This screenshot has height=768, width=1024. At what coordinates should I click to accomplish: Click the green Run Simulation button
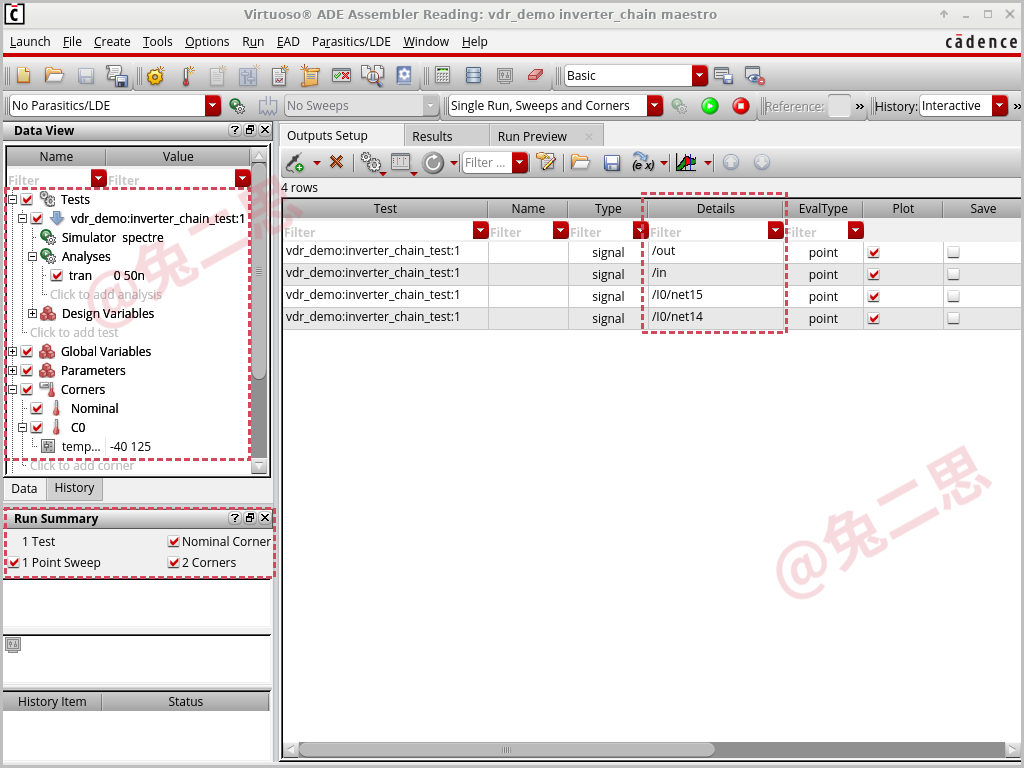[x=709, y=106]
